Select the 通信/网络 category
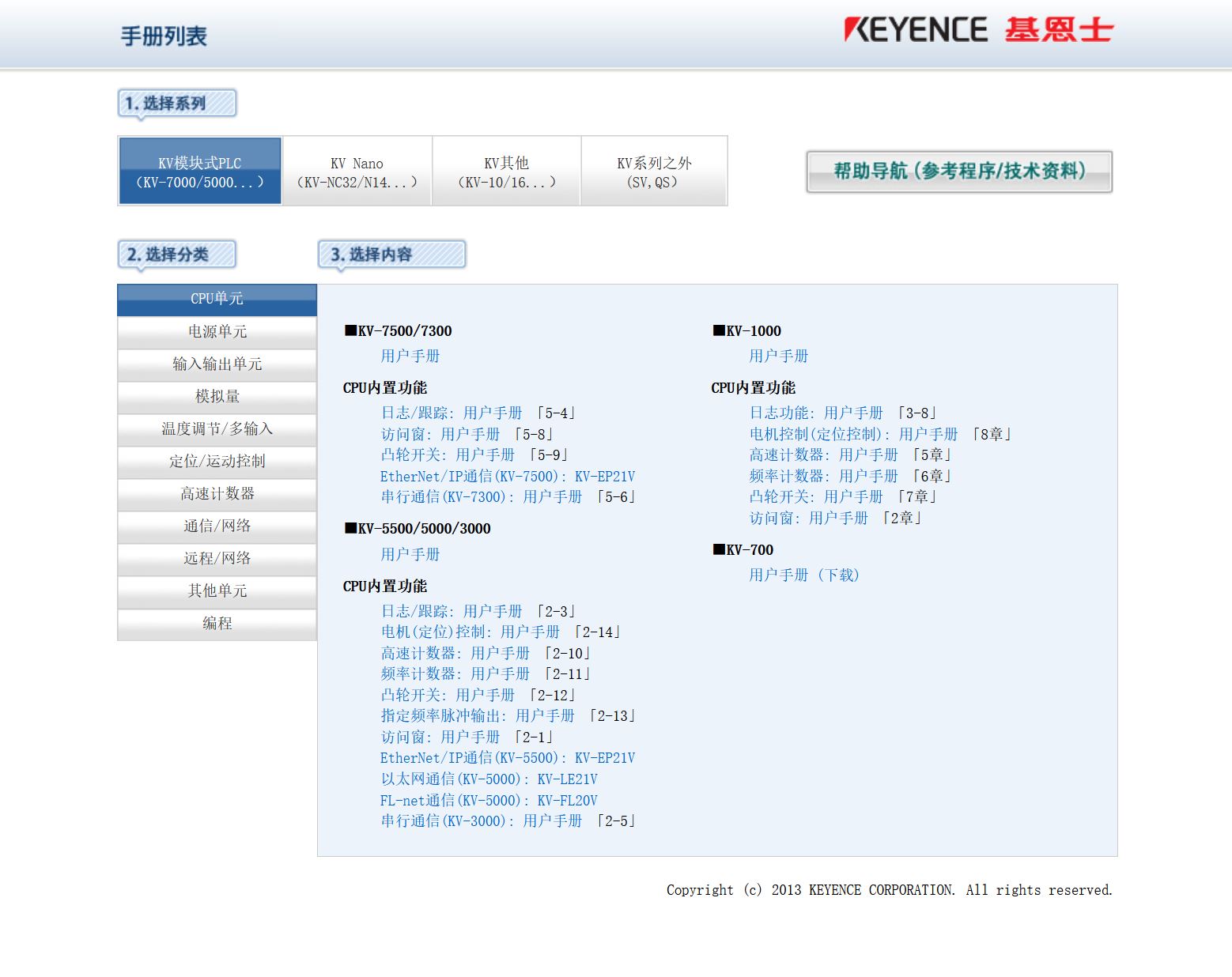Viewport: 1232px width, 977px height. click(217, 526)
